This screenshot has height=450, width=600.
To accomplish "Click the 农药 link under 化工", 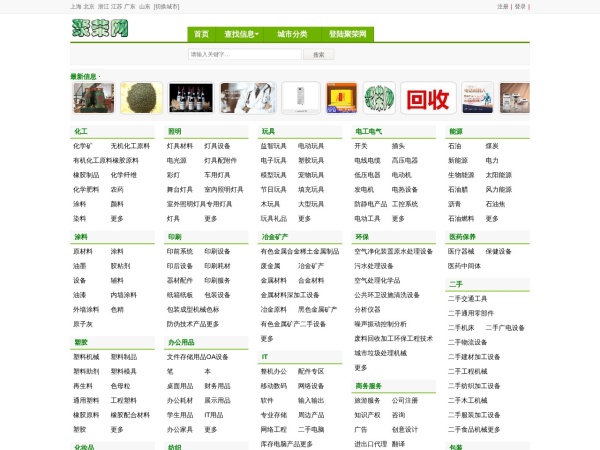I will [x=117, y=189].
